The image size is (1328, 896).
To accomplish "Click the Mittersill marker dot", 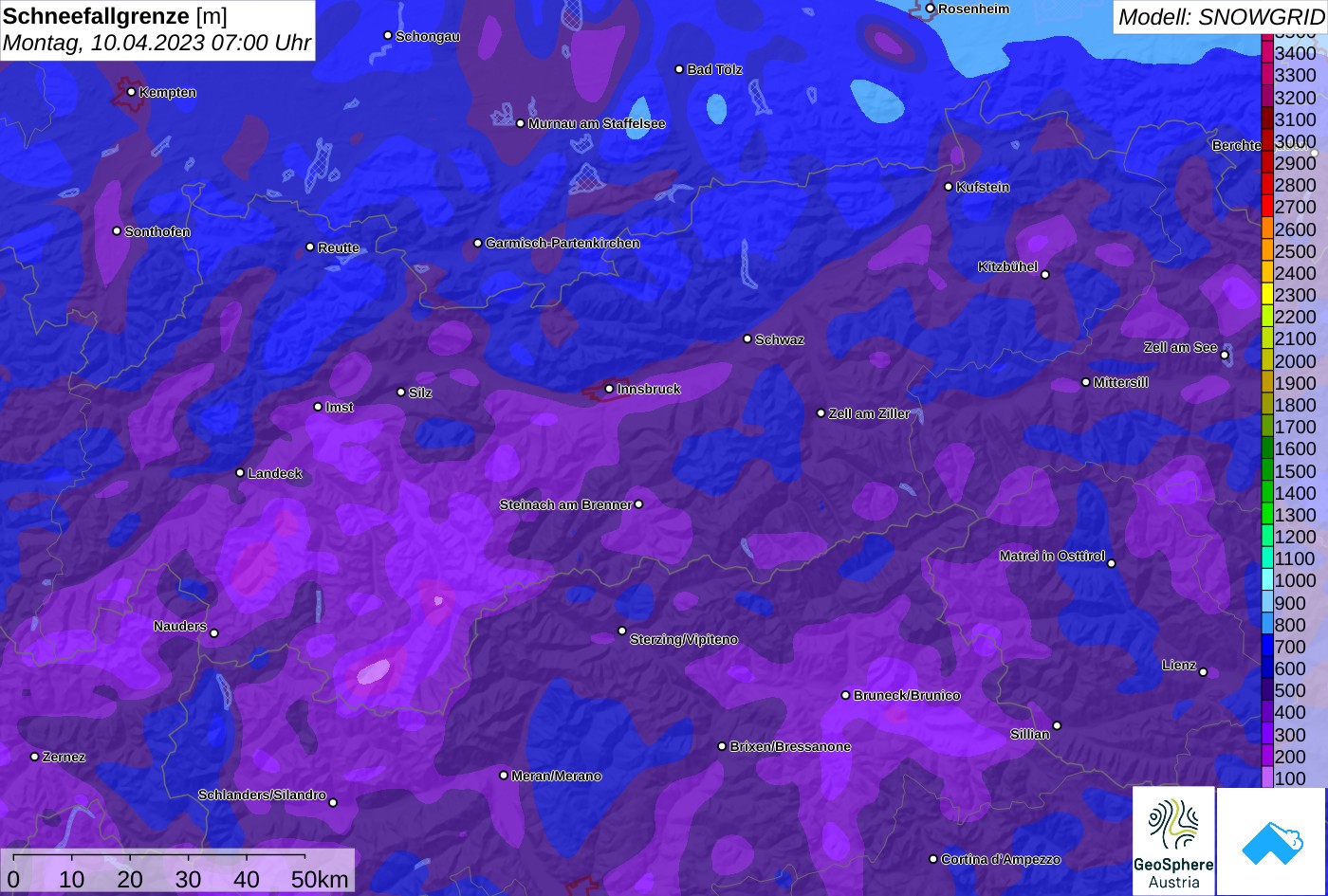I will 1085,382.
